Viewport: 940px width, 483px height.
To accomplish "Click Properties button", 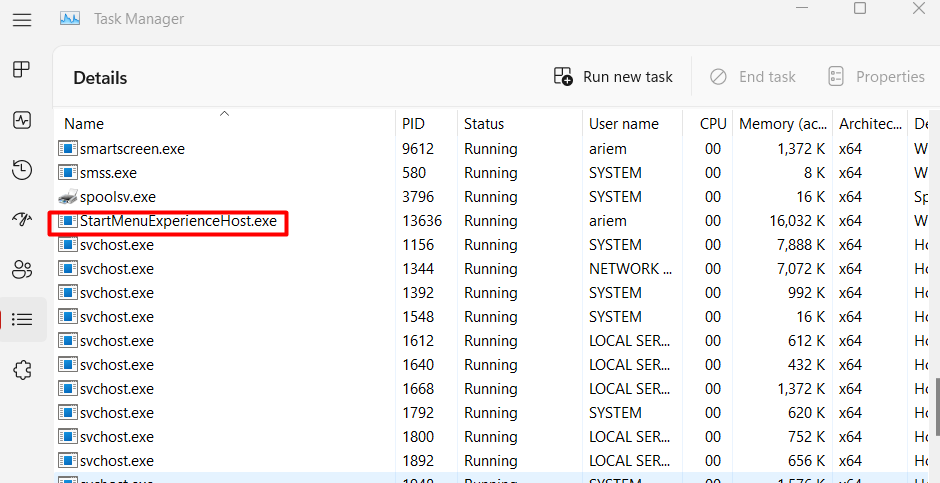I will click(876, 77).
